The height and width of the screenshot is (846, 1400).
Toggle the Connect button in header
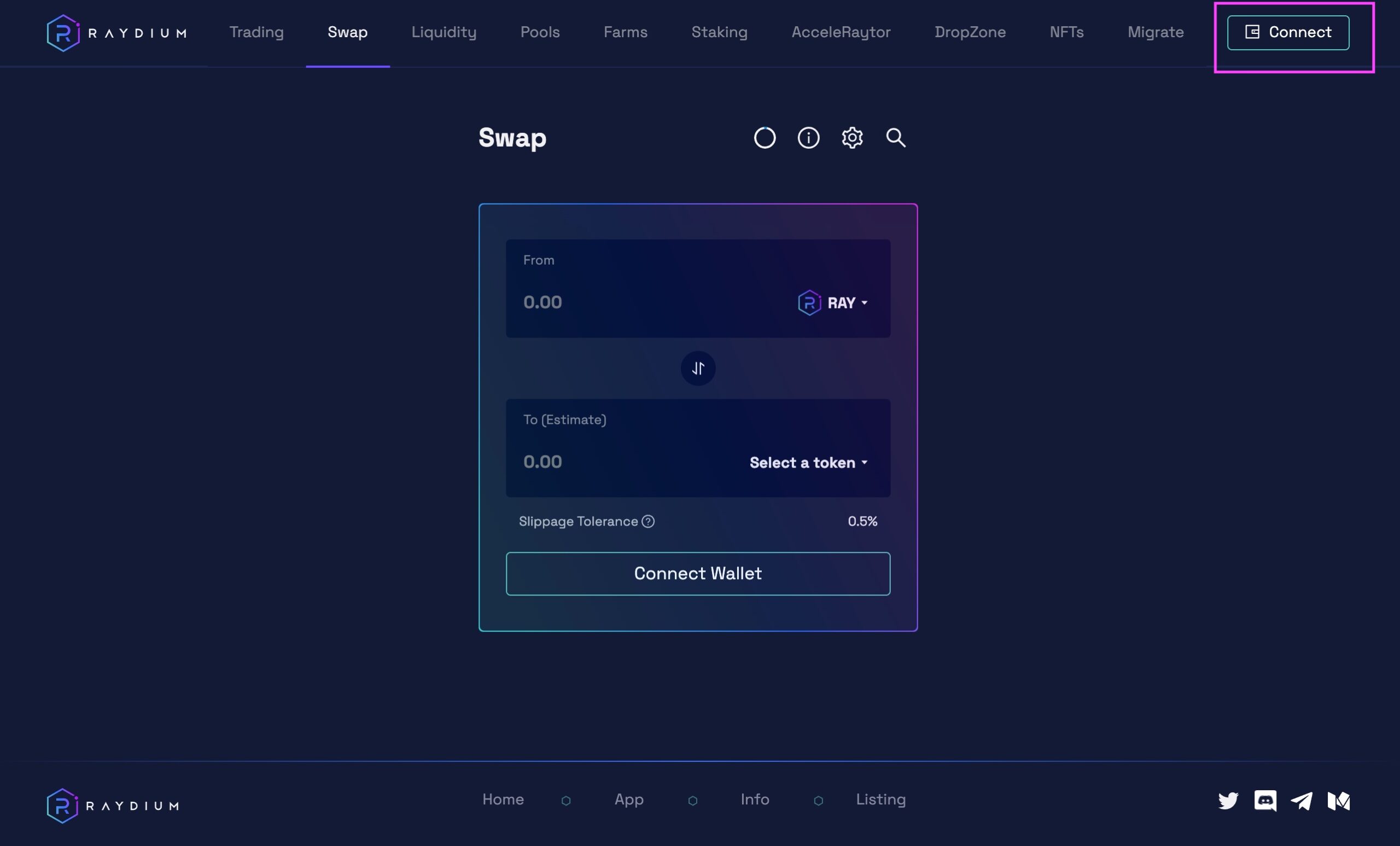(1288, 32)
